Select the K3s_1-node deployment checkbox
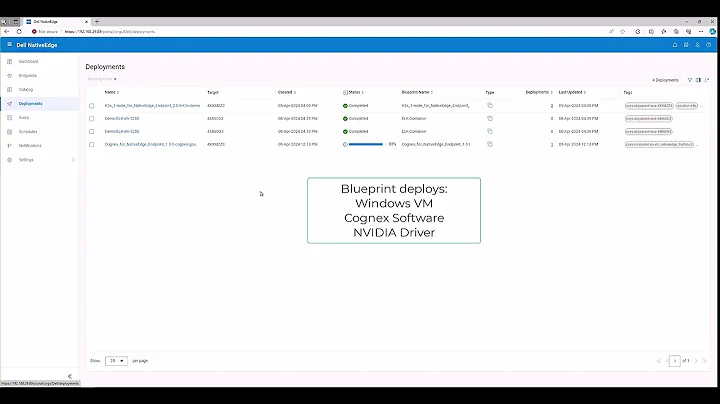Screen dimensions: 720x404 coord(91,106)
